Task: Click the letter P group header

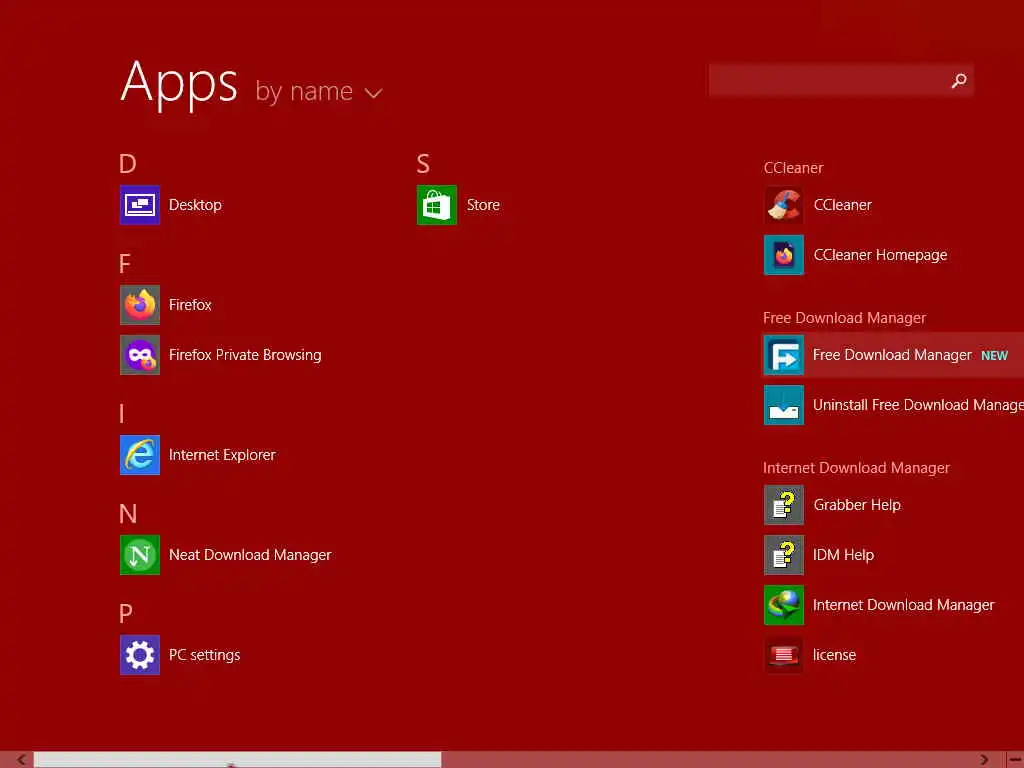Action: point(126,614)
